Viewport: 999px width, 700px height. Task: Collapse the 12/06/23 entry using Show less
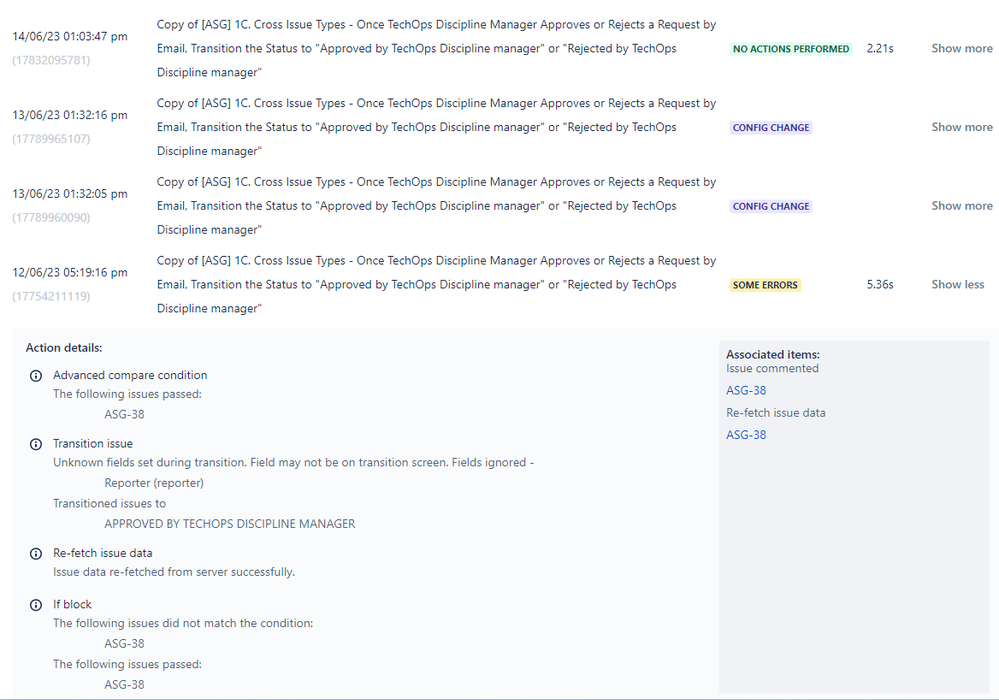(957, 285)
